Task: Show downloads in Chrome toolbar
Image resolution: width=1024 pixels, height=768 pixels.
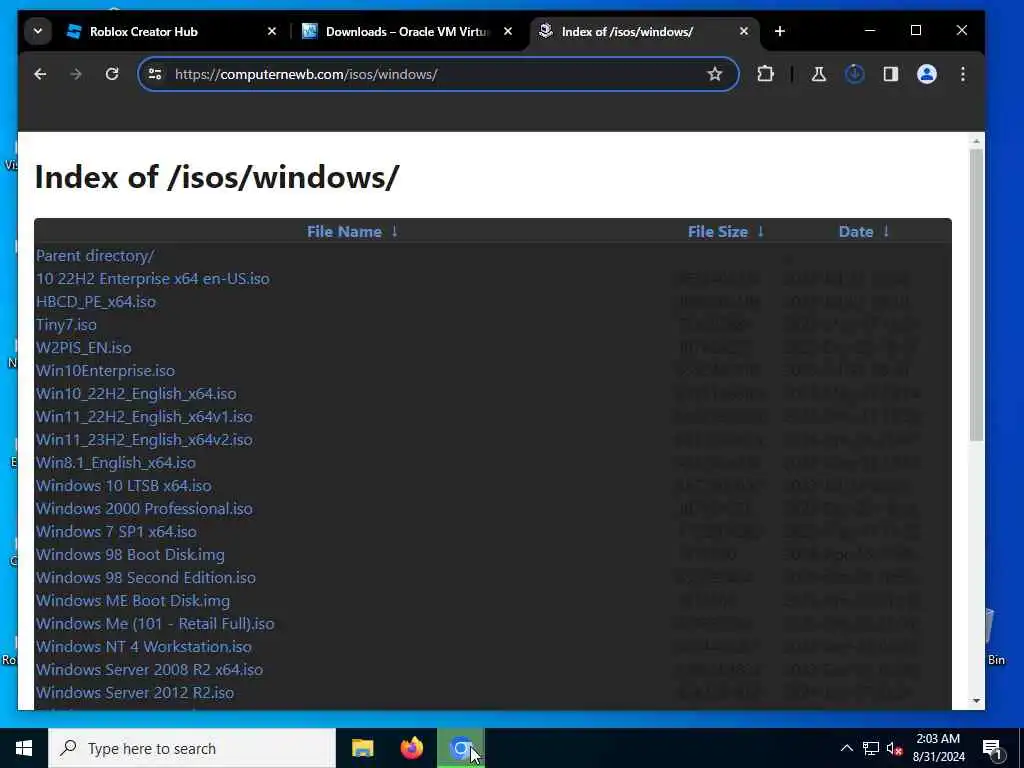Action: pyautogui.click(x=854, y=74)
